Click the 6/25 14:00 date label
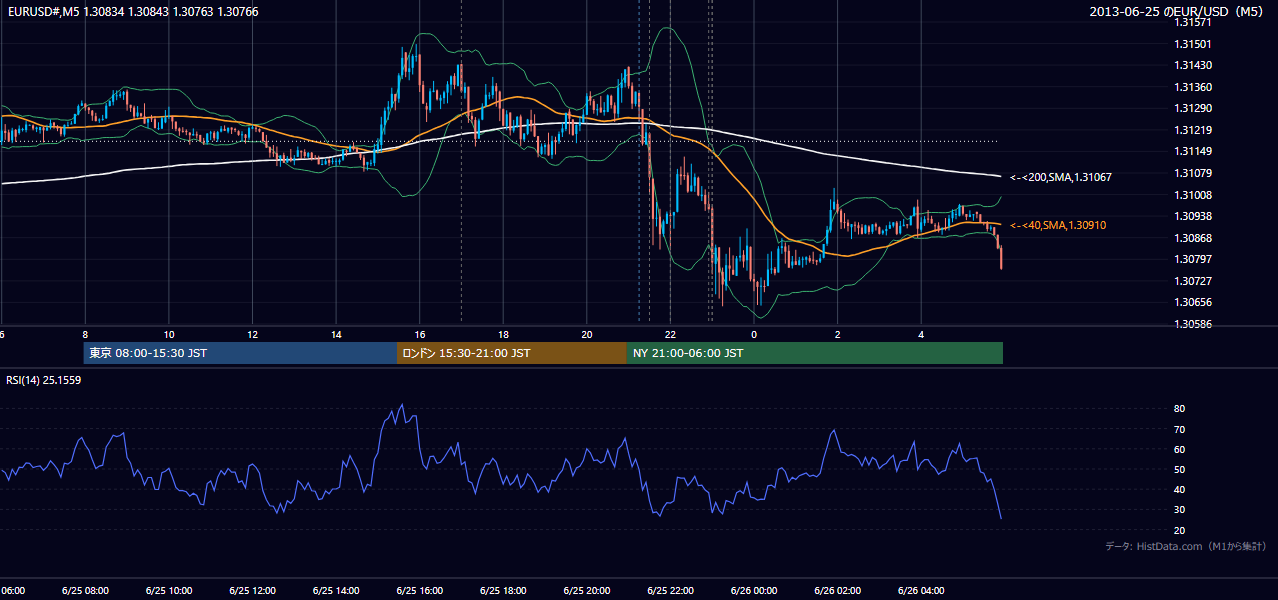Image resolution: width=1278 pixels, height=600 pixels. (336, 590)
